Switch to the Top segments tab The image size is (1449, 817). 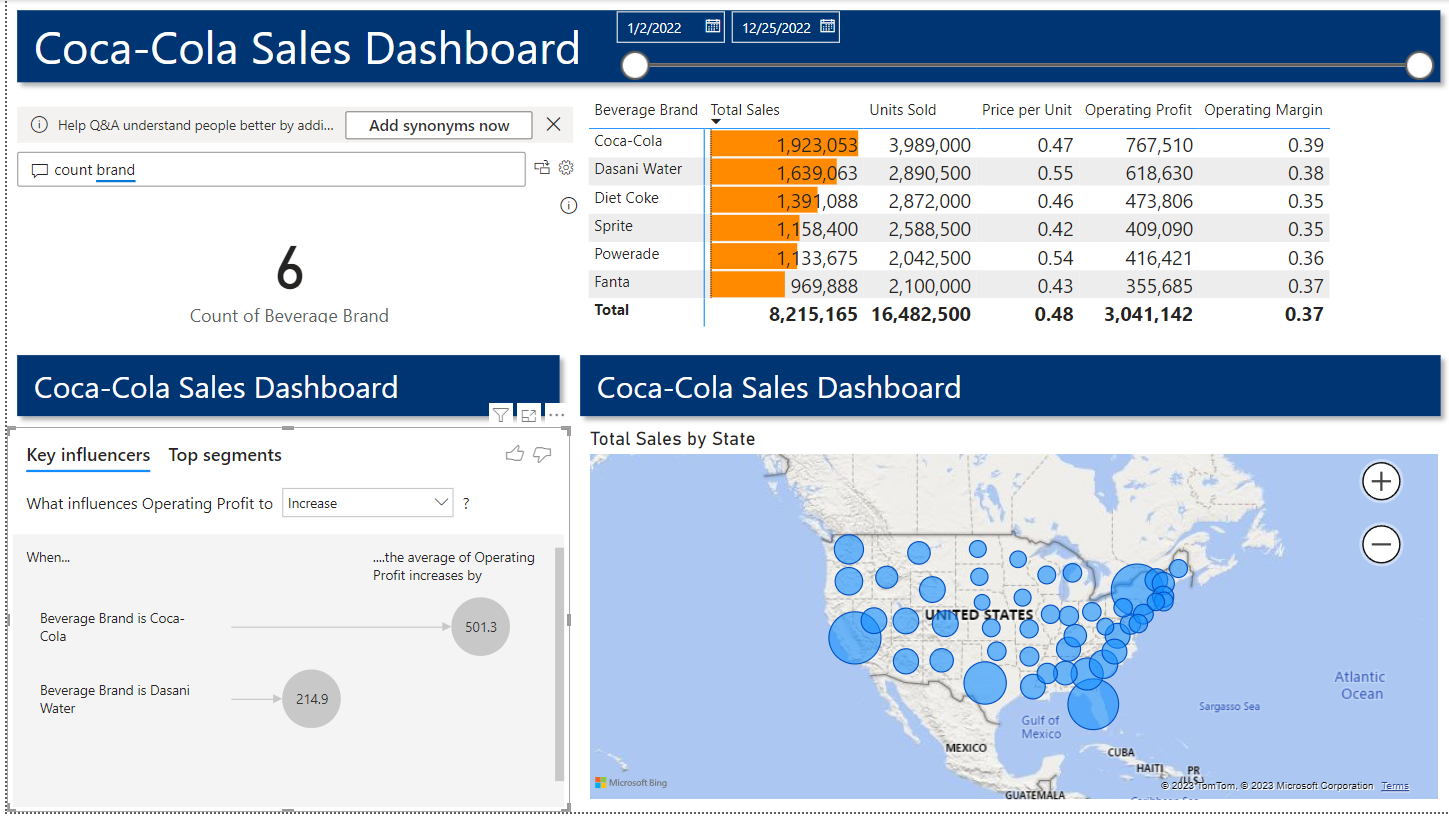pos(225,455)
